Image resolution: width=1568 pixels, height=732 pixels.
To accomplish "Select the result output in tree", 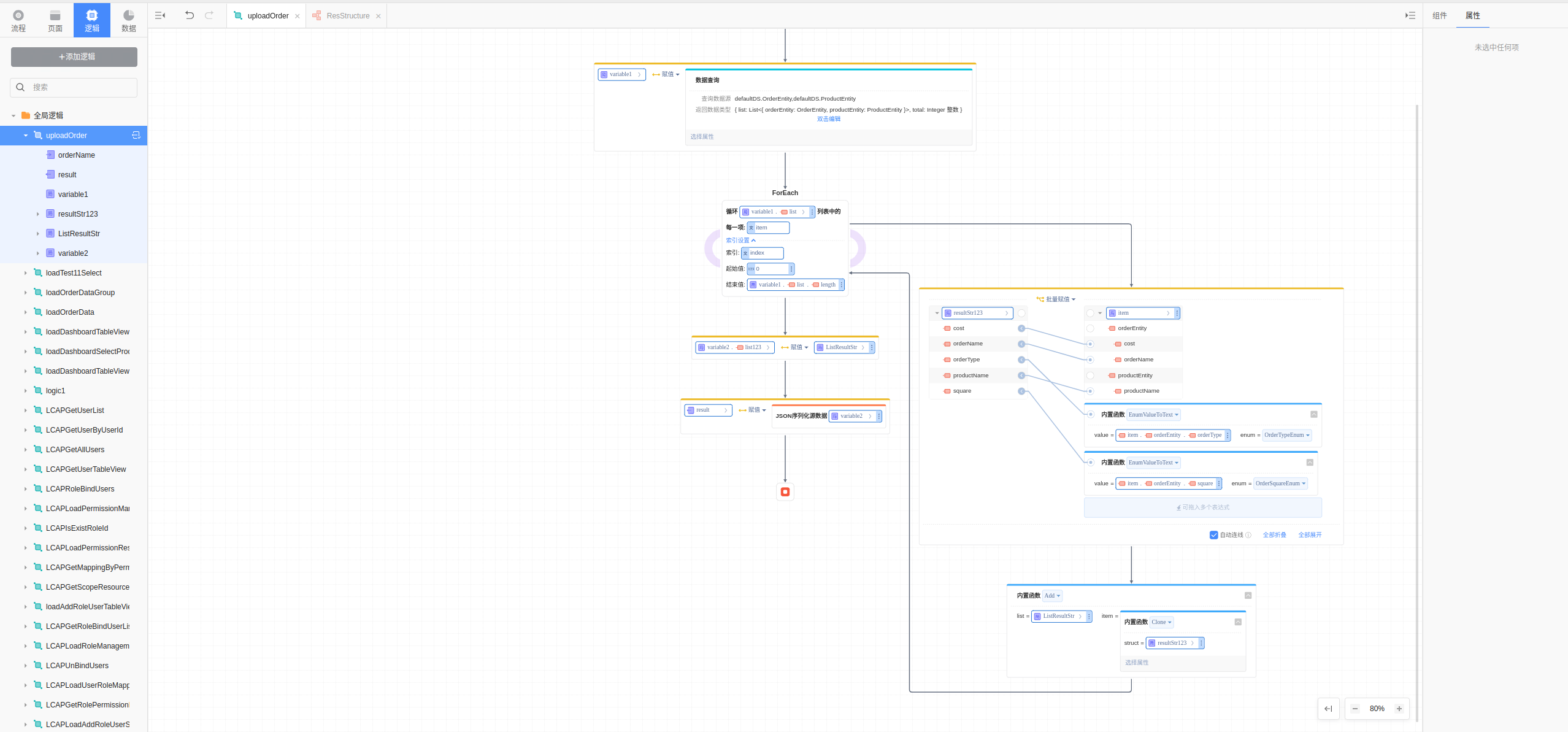I will tap(67, 175).
